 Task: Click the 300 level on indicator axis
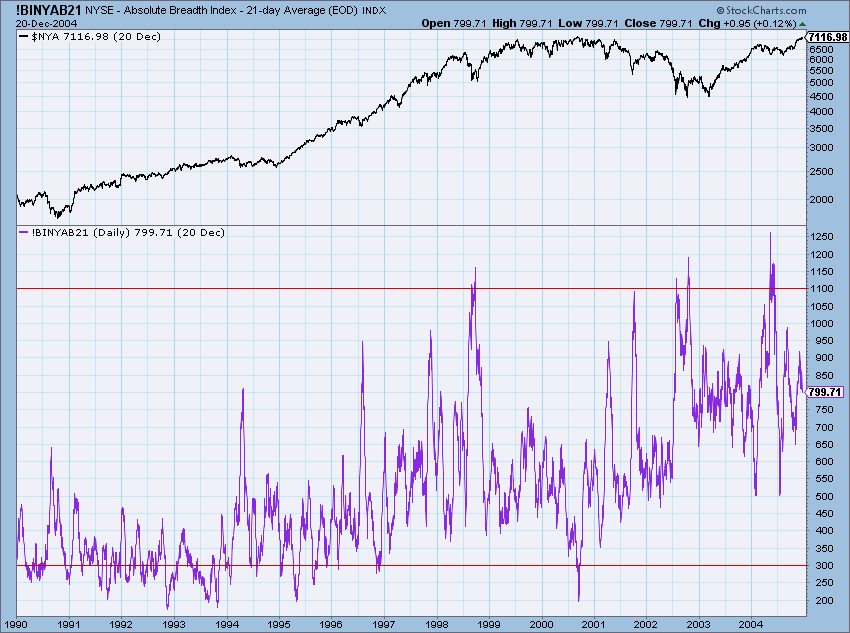[825, 566]
